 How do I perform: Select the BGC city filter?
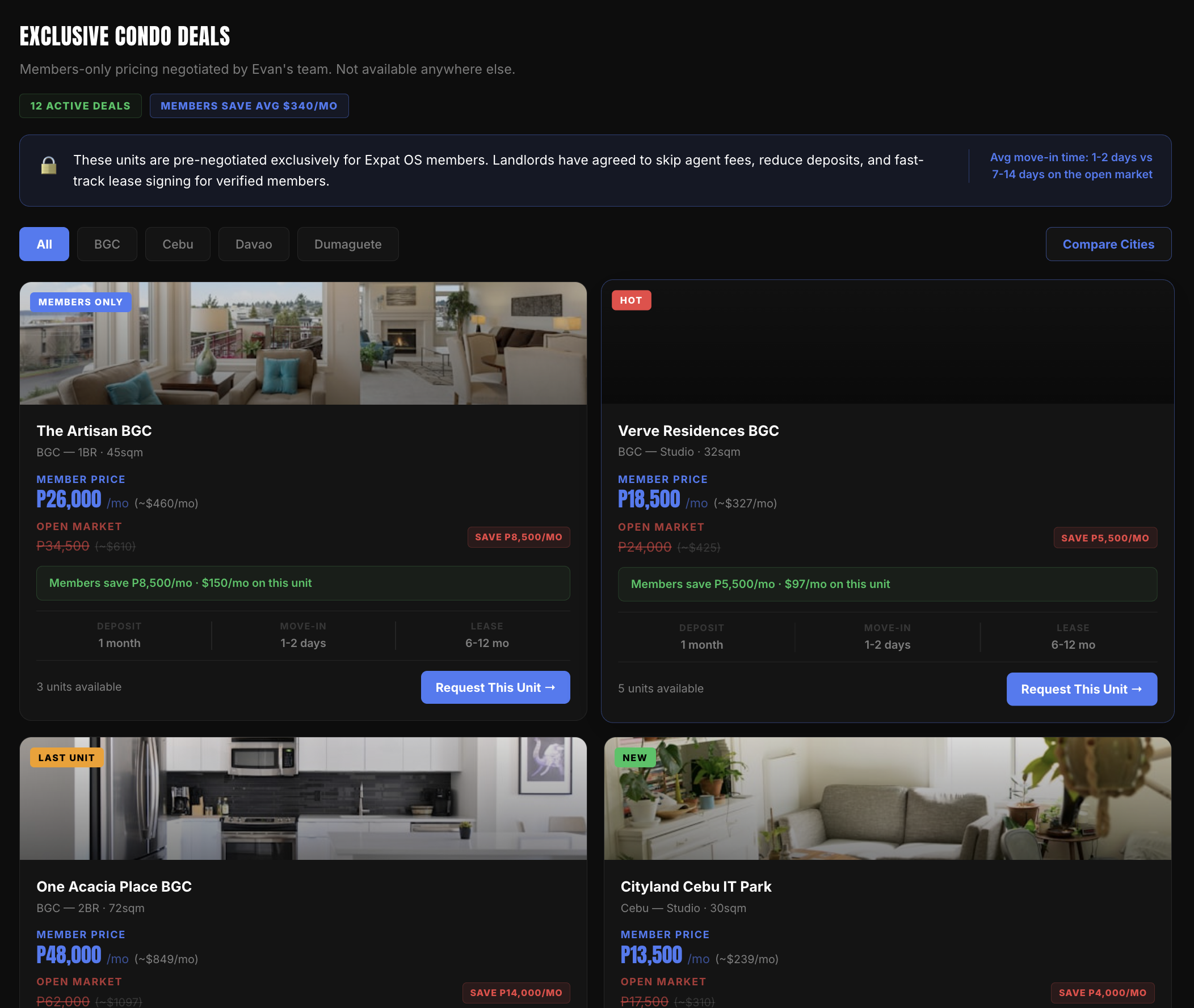[x=106, y=244]
